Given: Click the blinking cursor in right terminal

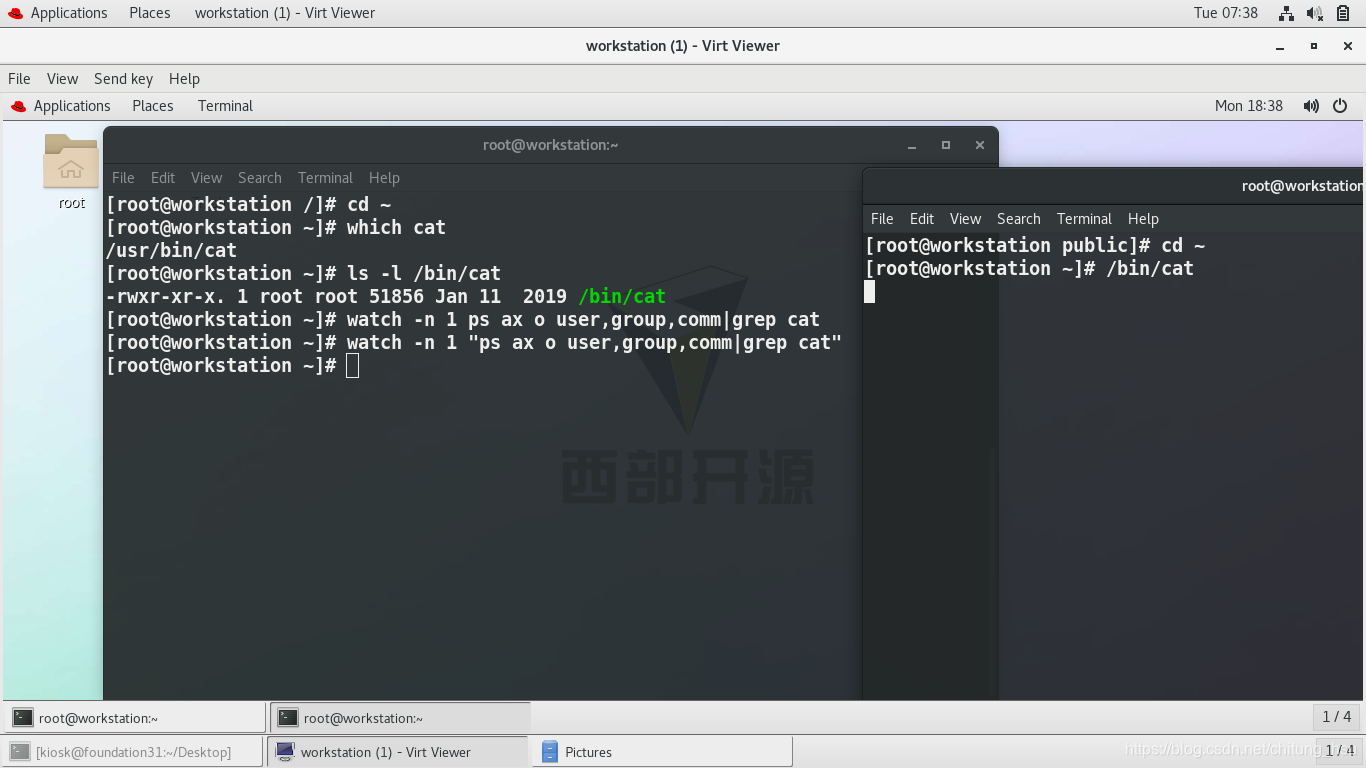Looking at the screenshot, I should 869,292.
